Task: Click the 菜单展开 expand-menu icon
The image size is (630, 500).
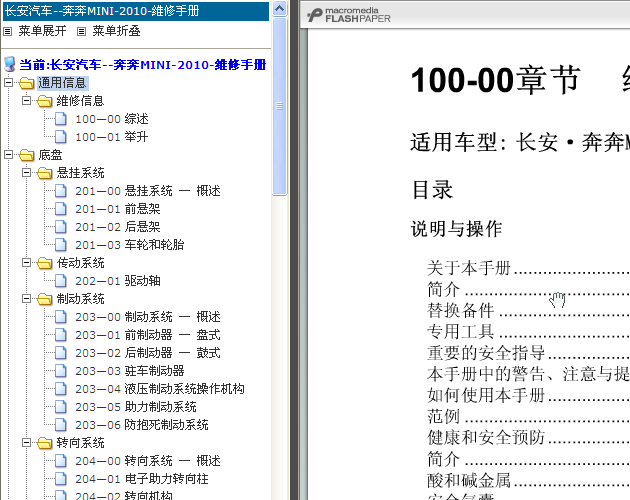Action: (8, 31)
